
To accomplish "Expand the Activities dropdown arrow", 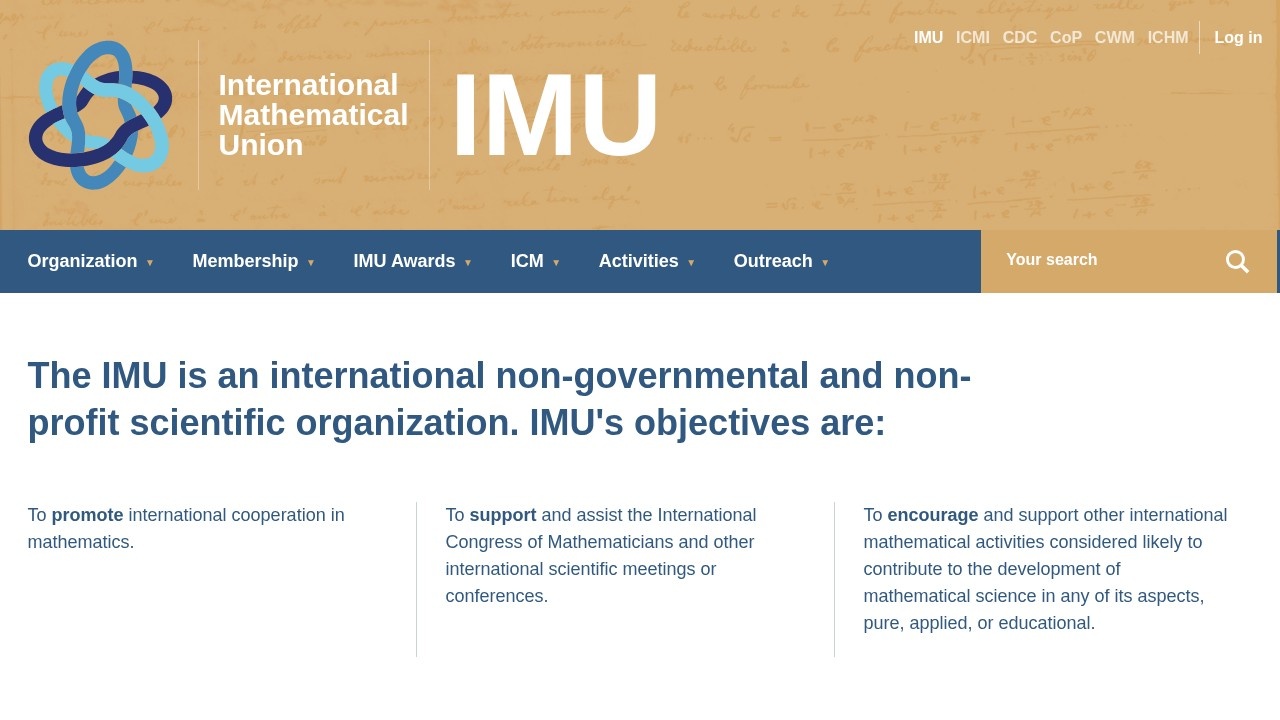I will (691, 263).
